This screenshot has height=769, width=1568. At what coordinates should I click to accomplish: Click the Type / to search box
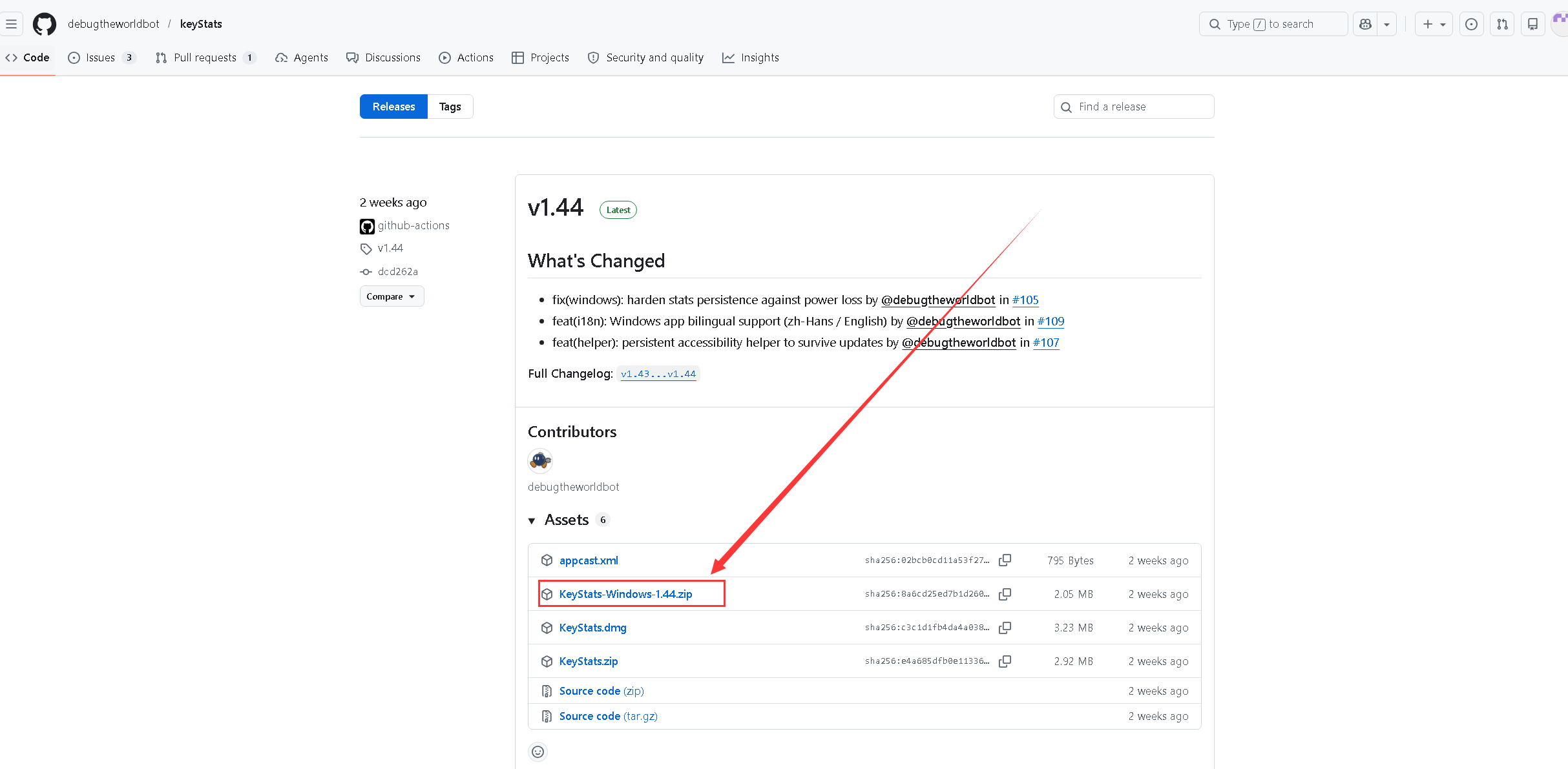point(1273,24)
